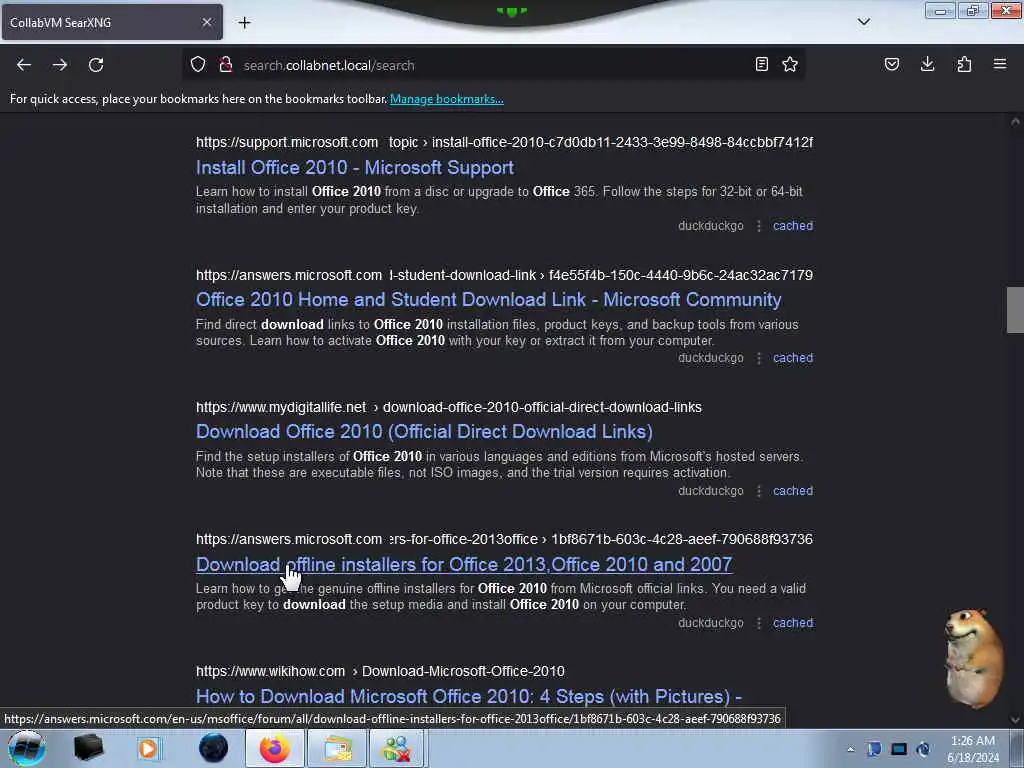Image resolution: width=1024 pixels, height=768 pixels.
Task: Open more options dots for Home and Student result
Action: (x=758, y=358)
